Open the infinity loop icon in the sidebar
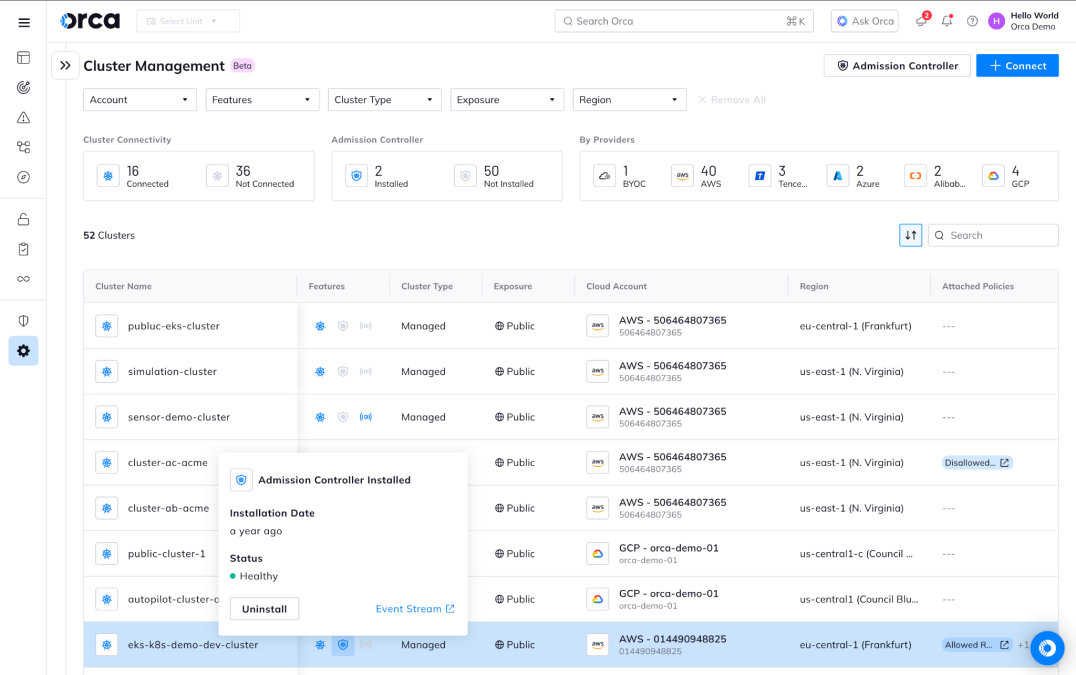Viewport: 1076px width, 675px height. [23, 279]
